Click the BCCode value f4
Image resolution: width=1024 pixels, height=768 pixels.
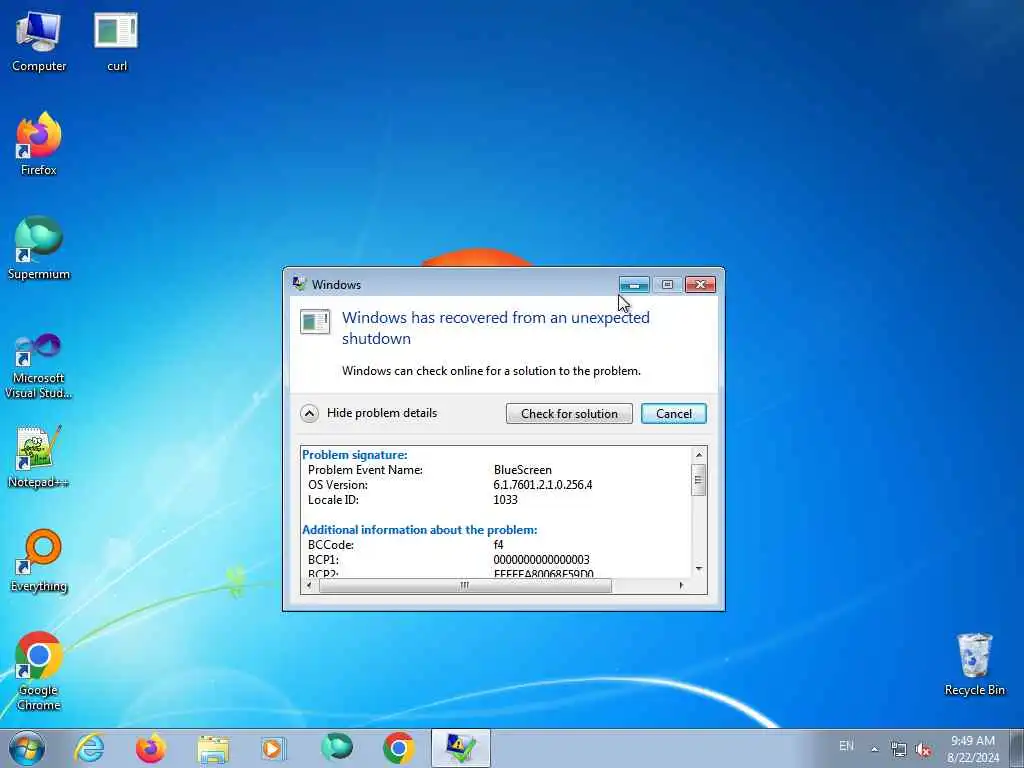[x=498, y=545]
